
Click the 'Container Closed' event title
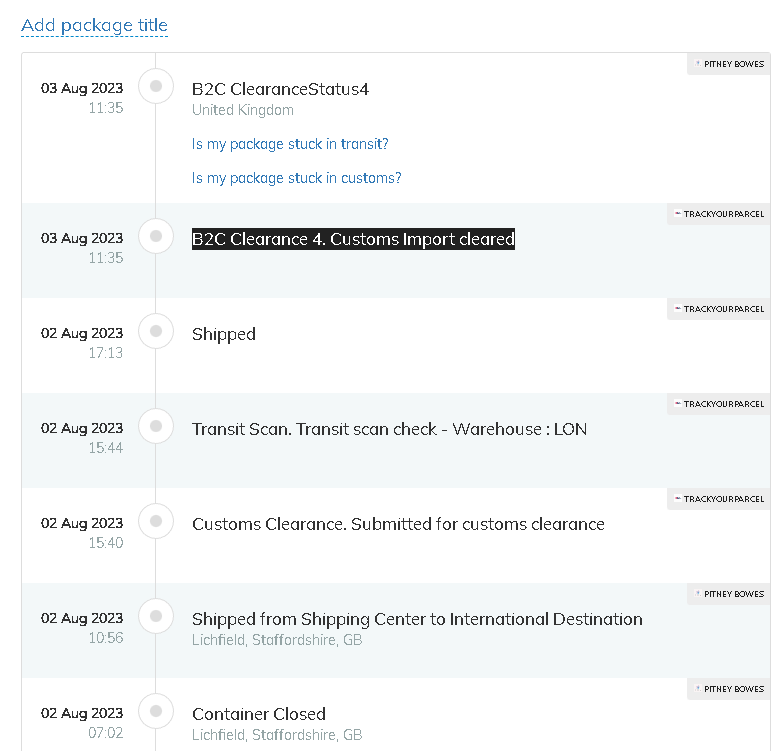pos(259,714)
